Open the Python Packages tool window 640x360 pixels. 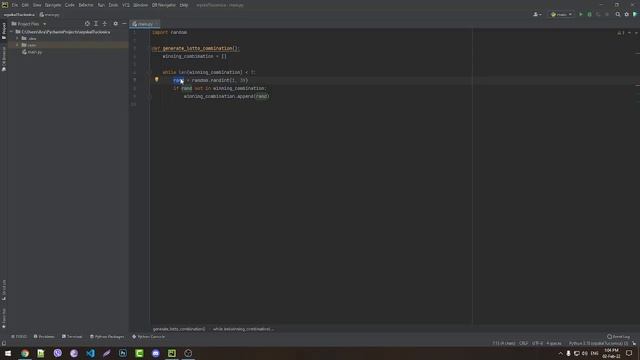pyautogui.click(x=107, y=337)
